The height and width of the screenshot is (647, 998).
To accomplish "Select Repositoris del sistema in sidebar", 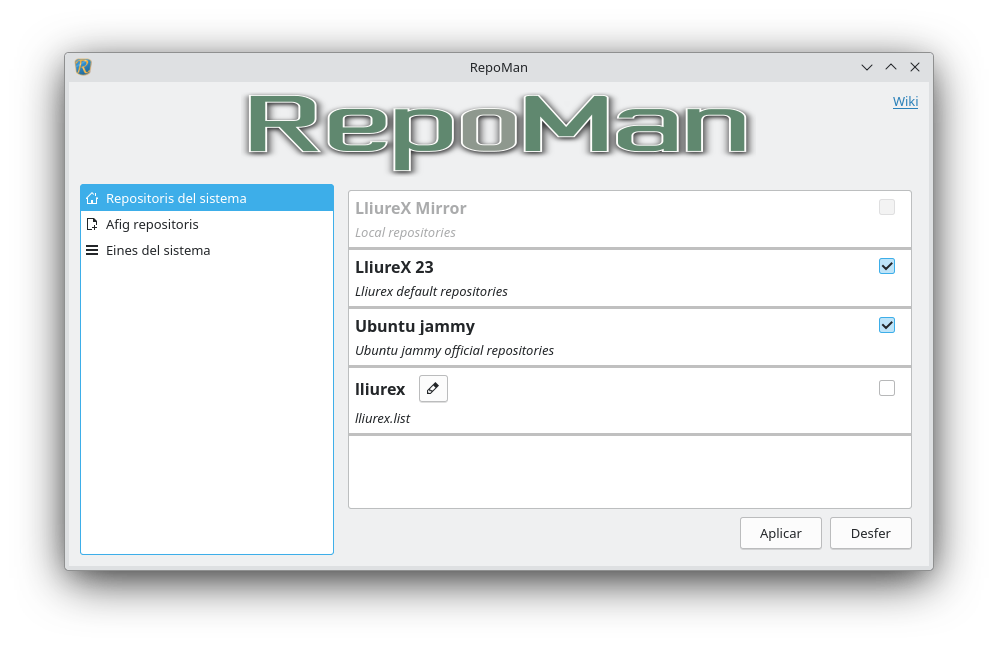I will pyautogui.click(x=207, y=198).
